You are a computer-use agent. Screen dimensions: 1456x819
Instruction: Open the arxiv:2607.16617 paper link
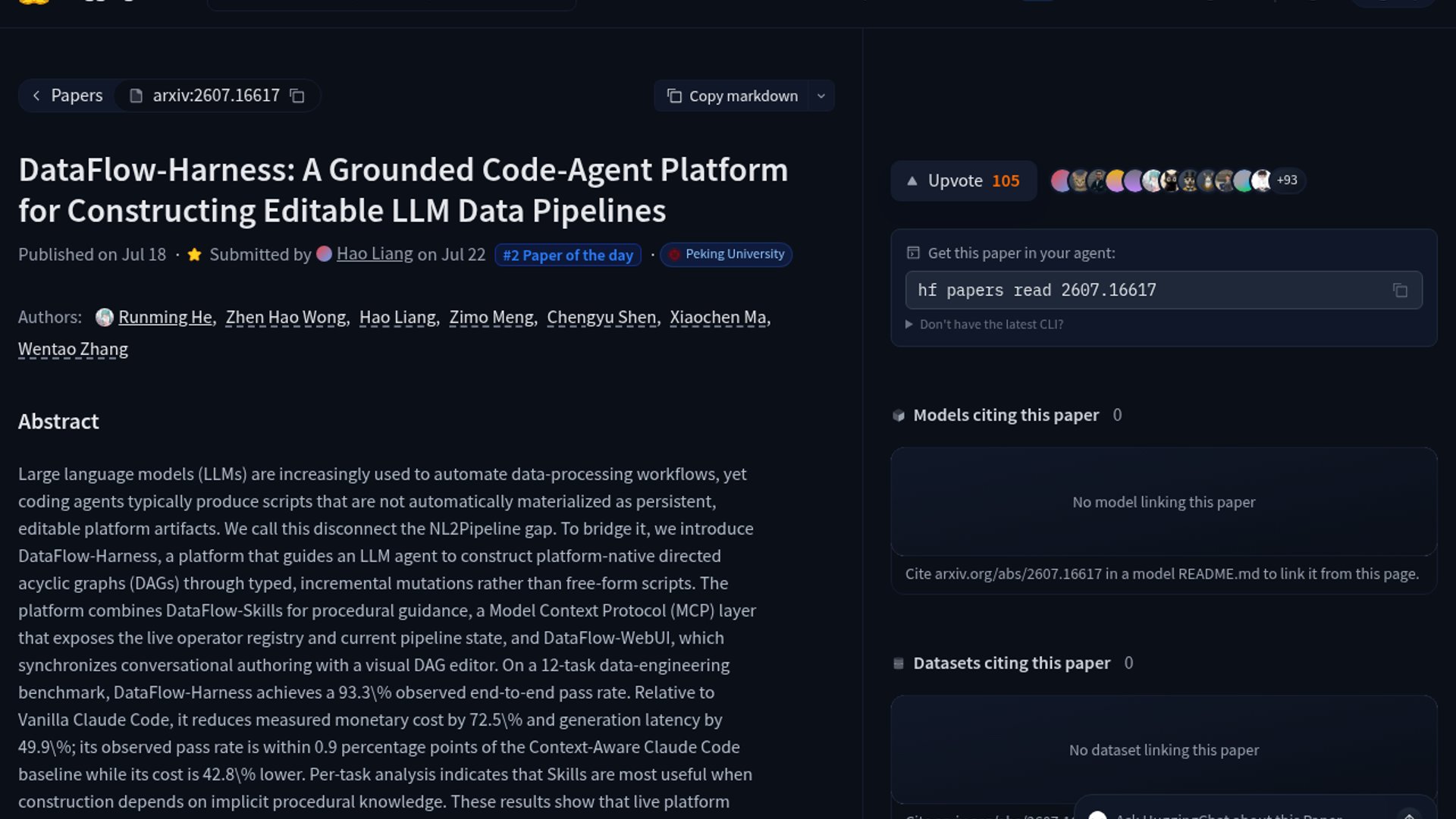point(216,96)
